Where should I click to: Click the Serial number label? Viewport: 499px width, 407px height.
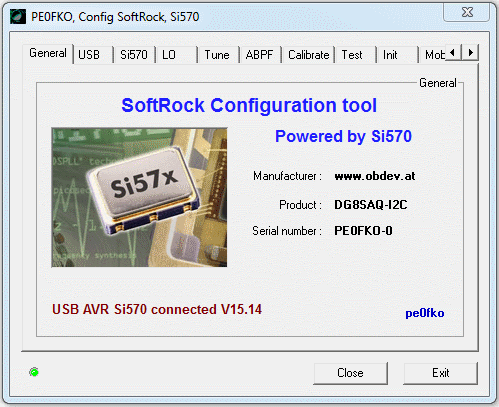[x=287, y=231]
